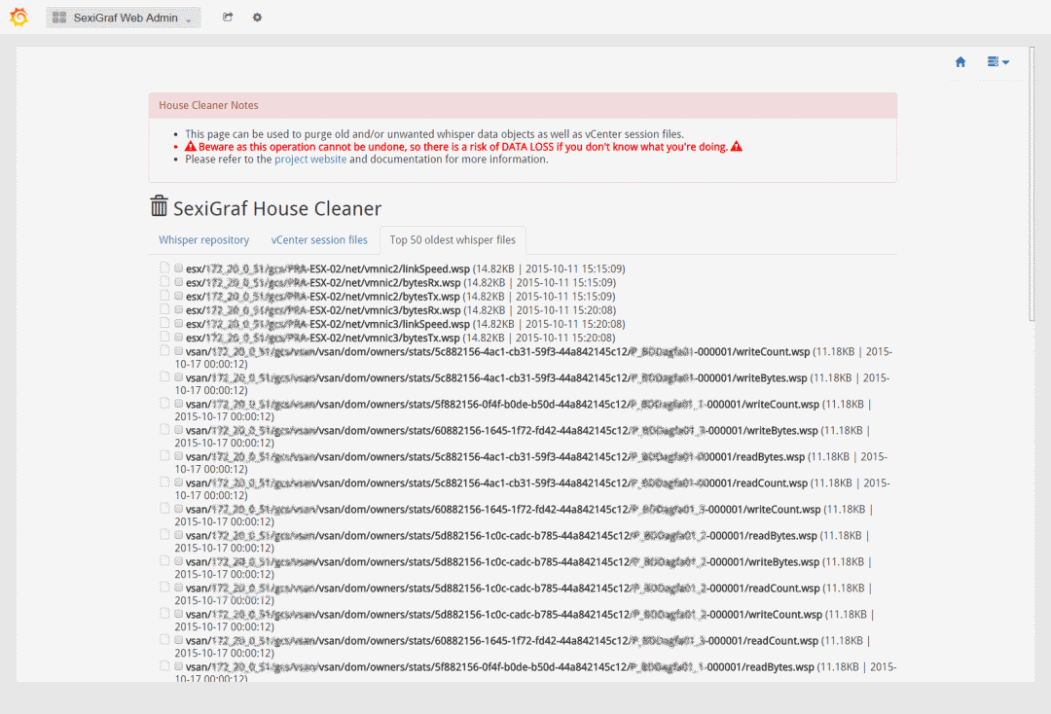1051x714 pixels.
Task: Go to home via house icon
Action: tap(961, 62)
